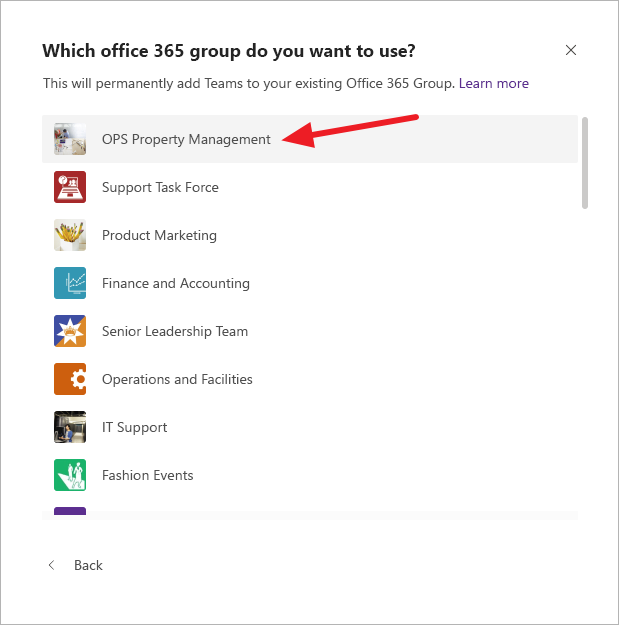Choose the Fashion Events group name
Image resolution: width=619 pixels, height=625 pixels.
[x=148, y=475]
